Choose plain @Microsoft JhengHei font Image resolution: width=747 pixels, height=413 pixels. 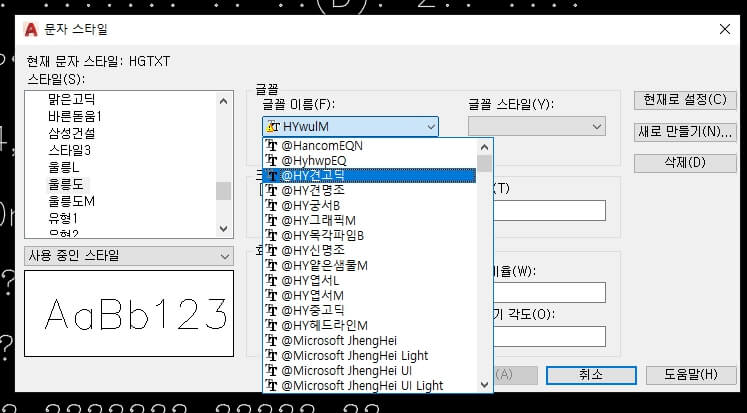370,341
